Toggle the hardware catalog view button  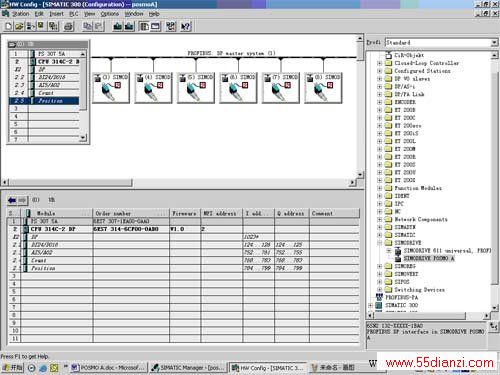point(144,26)
